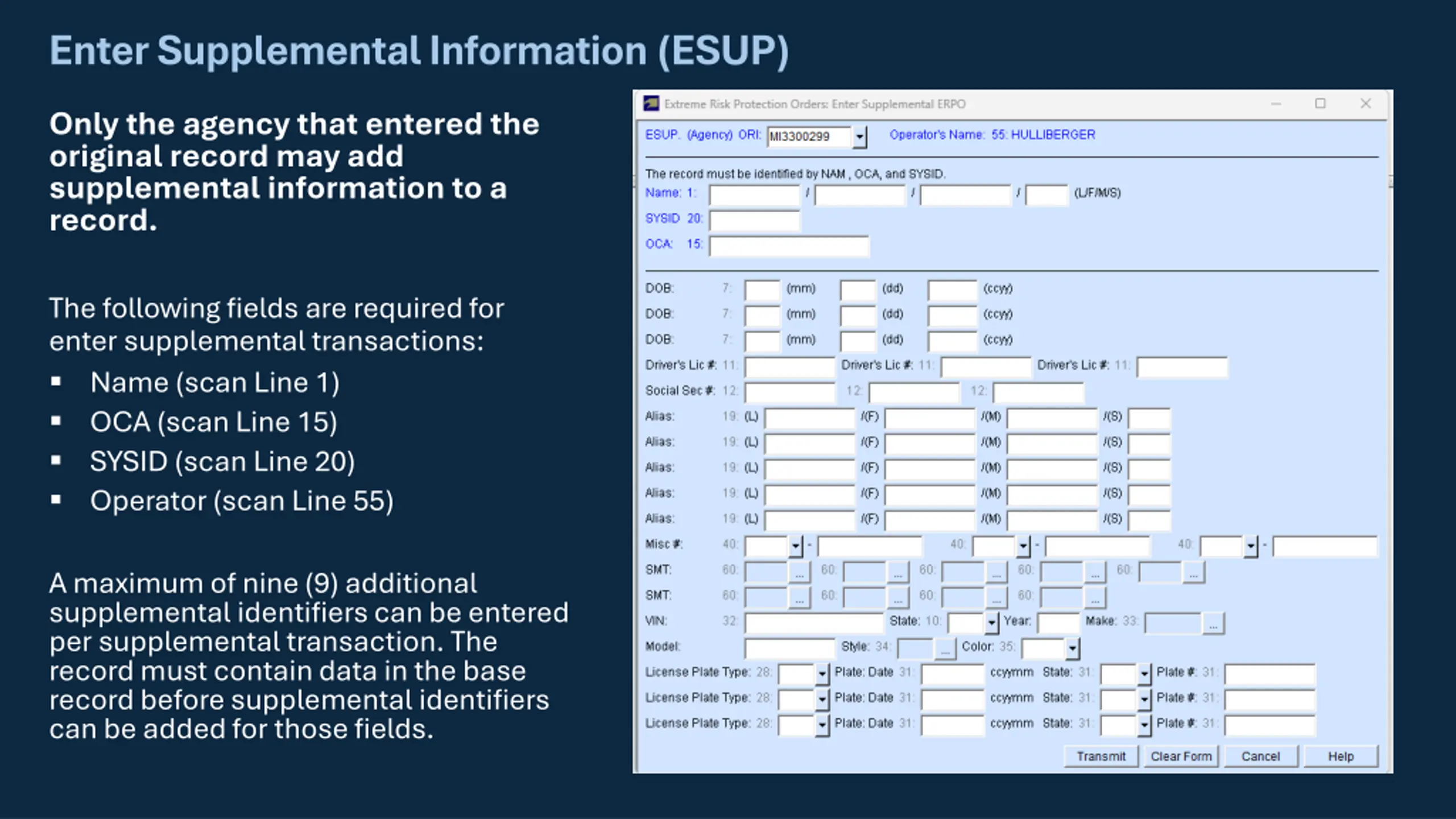Minimize the ERPO window
Viewport: 1456px width, 819px height.
(x=1276, y=104)
